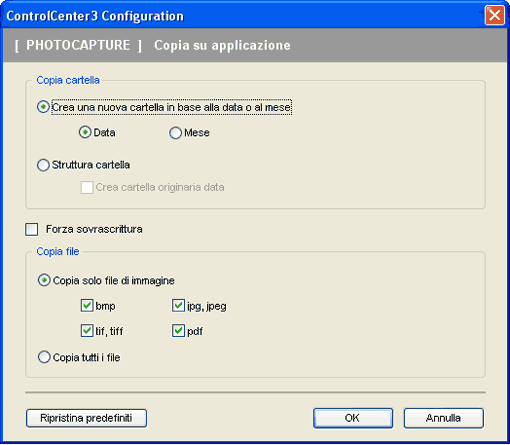This screenshot has height=445, width=510.
Task: Click the PHOTOCAPTURE header label
Action: click(x=78, y=45)
